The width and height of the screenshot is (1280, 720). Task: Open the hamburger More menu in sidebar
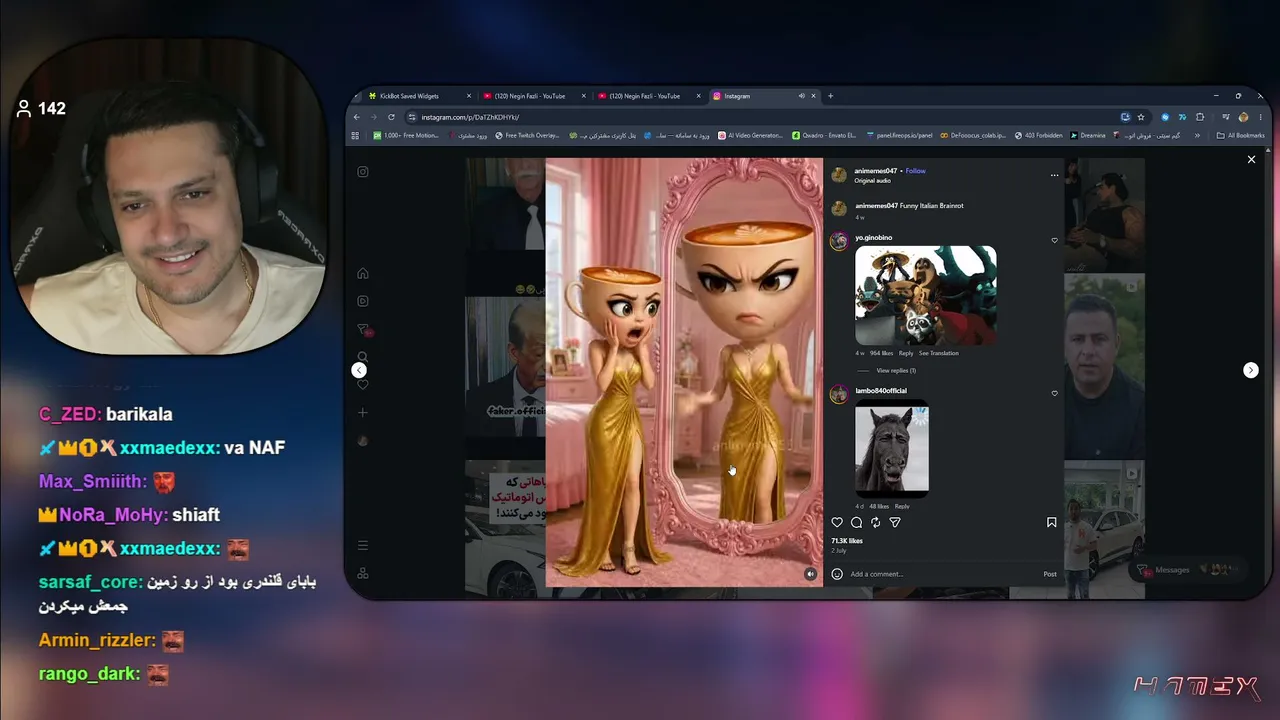point(363,545)
